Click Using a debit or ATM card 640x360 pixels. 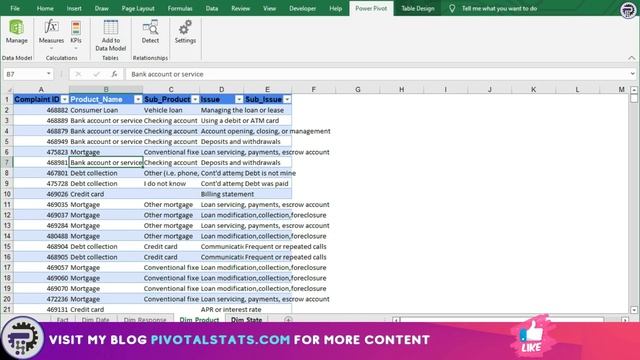[222, 120]
